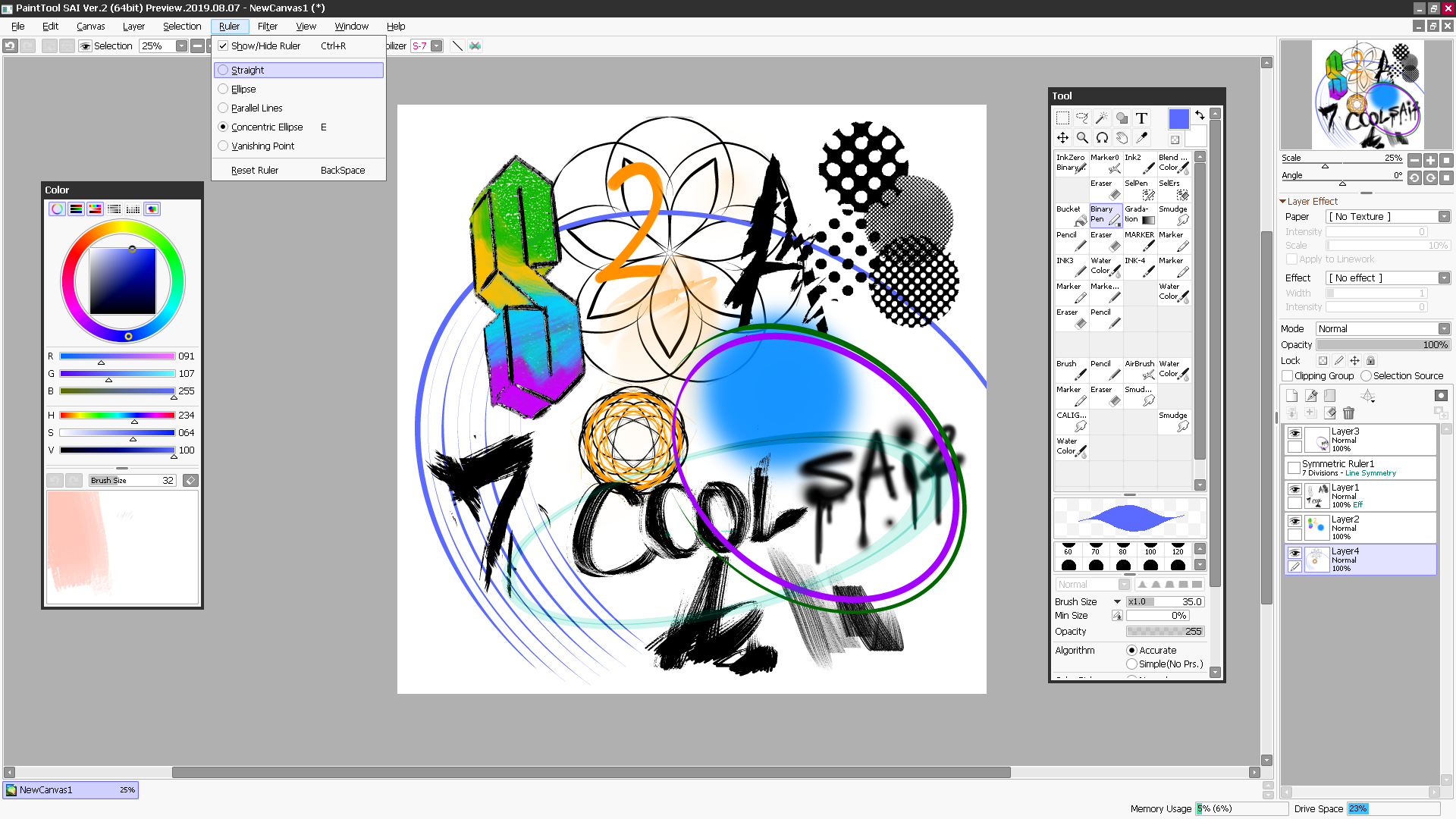1456x819 pixels.
Task: Toggle visibility of Layer3
Action: pyautogui.click(x=1294, y=434)
